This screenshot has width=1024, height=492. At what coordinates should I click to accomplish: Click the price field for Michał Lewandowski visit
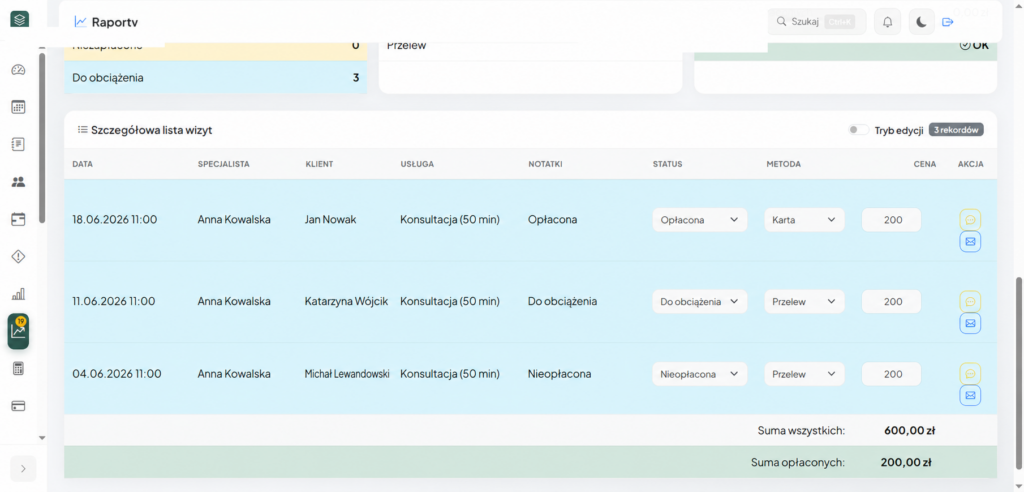pyautogui.click(x=891, y=374)
